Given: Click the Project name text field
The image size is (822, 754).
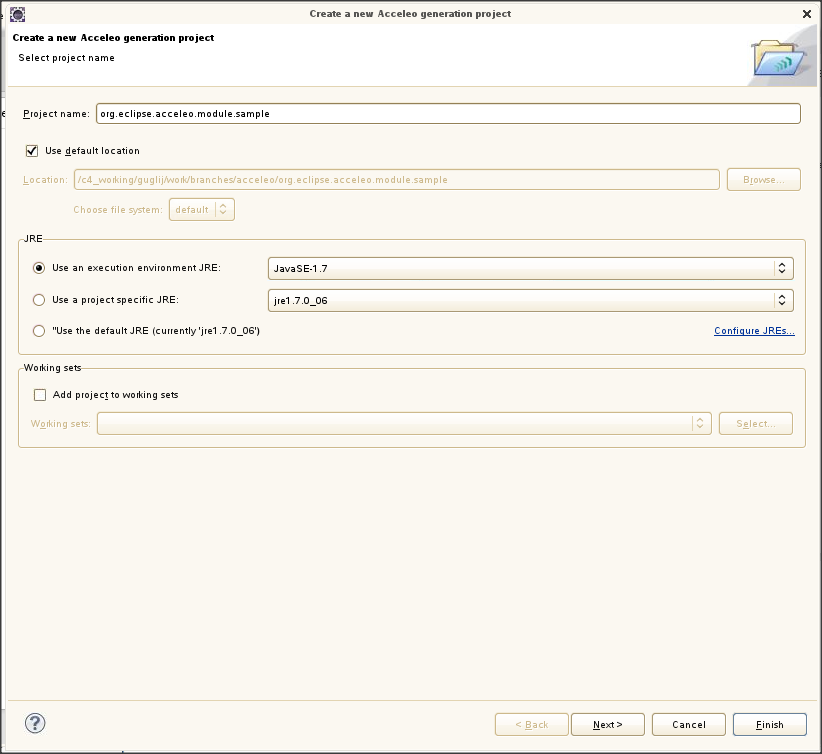Looking at the screenshot, I should tap(448, 114).
